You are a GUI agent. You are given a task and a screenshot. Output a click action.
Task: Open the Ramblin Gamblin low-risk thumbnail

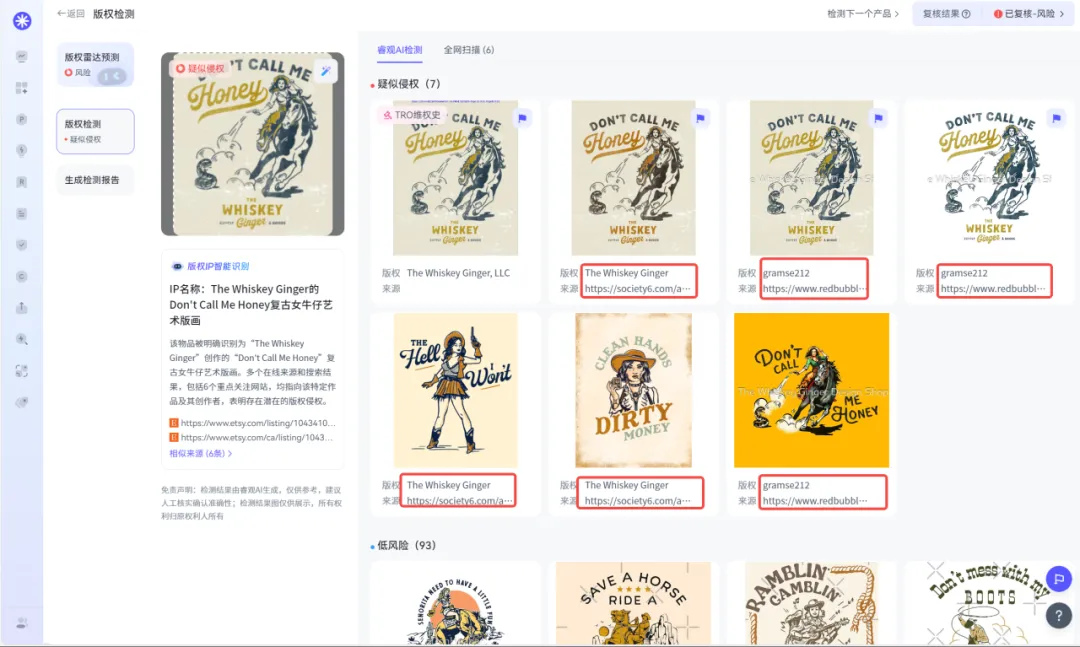point(811,603)
